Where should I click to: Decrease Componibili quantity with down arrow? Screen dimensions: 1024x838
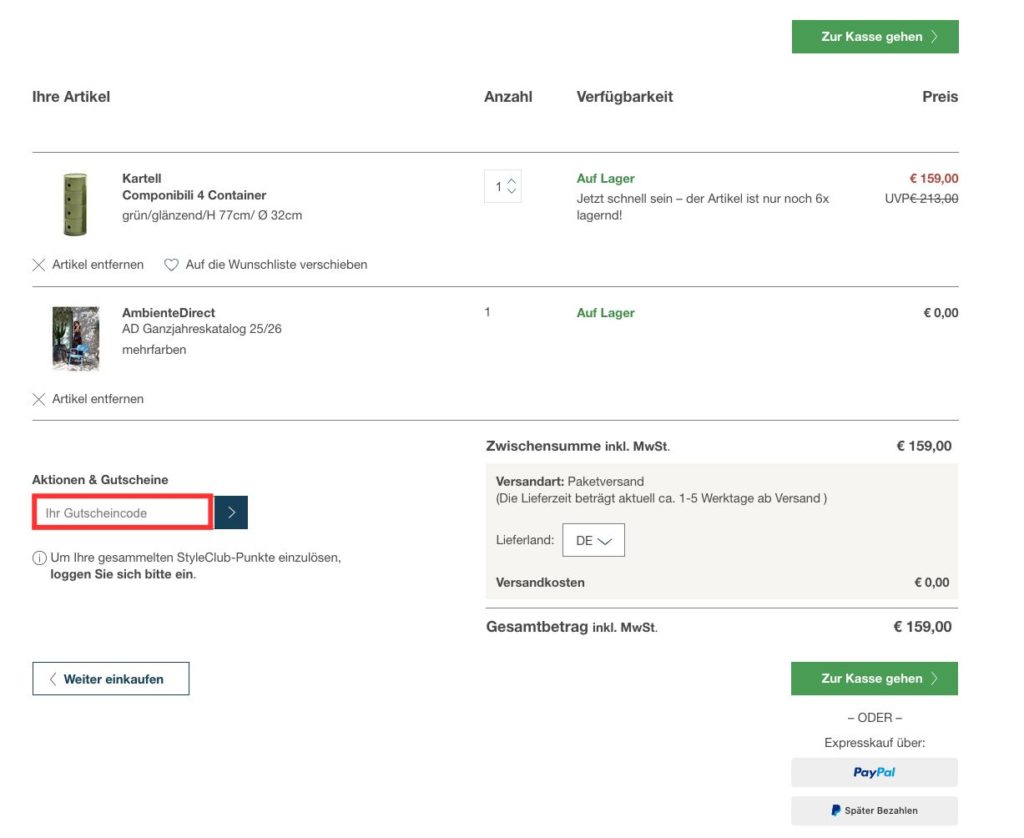point(511,191)
